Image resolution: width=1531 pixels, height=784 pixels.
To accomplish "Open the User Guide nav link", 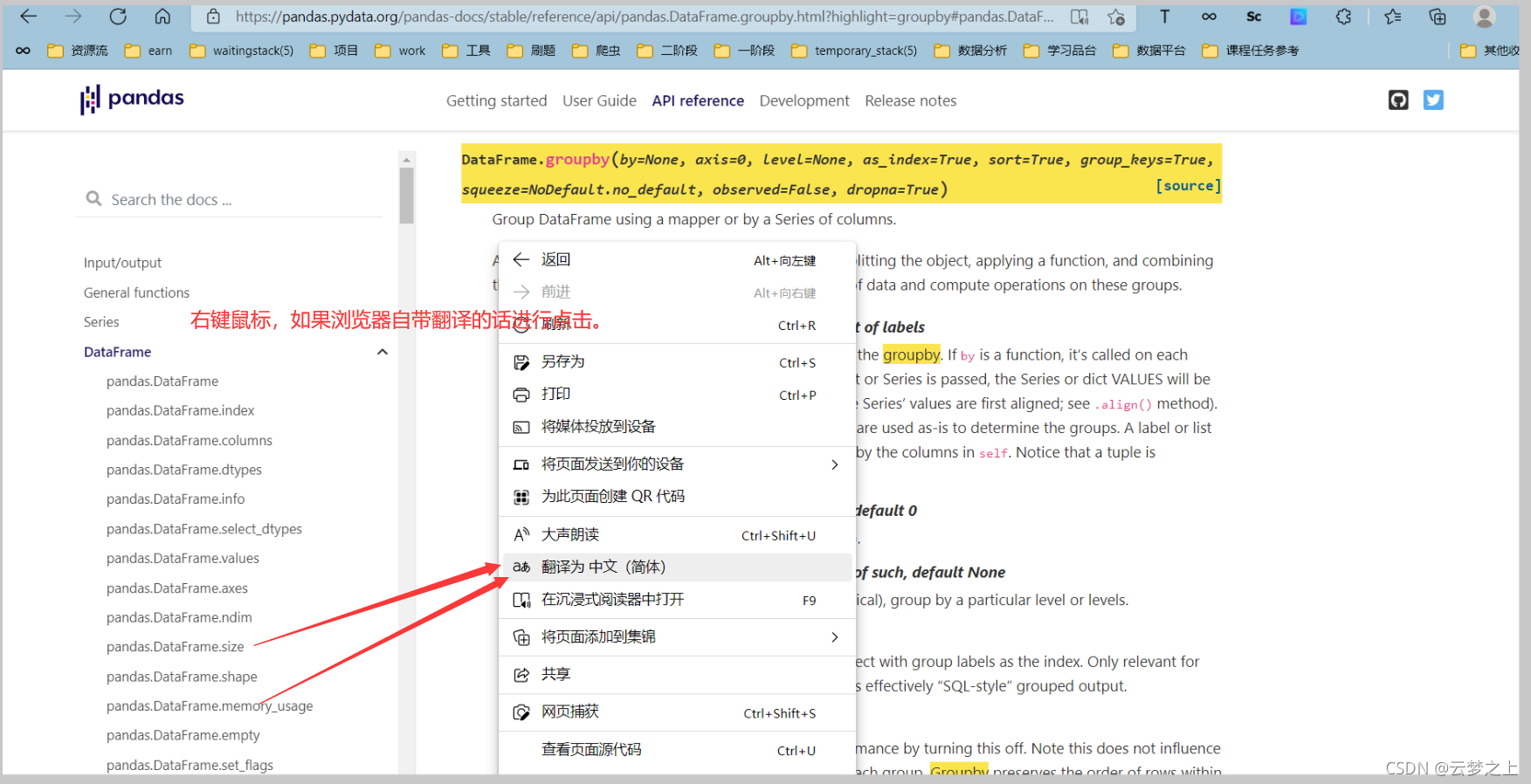I will [599, 100].
